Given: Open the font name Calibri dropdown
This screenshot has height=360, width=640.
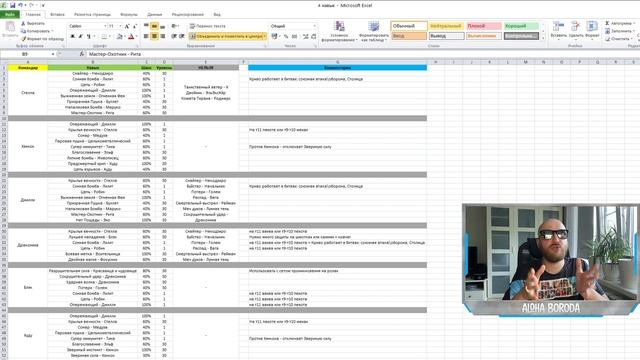Looking at the screenshot, I should [105, 26].
